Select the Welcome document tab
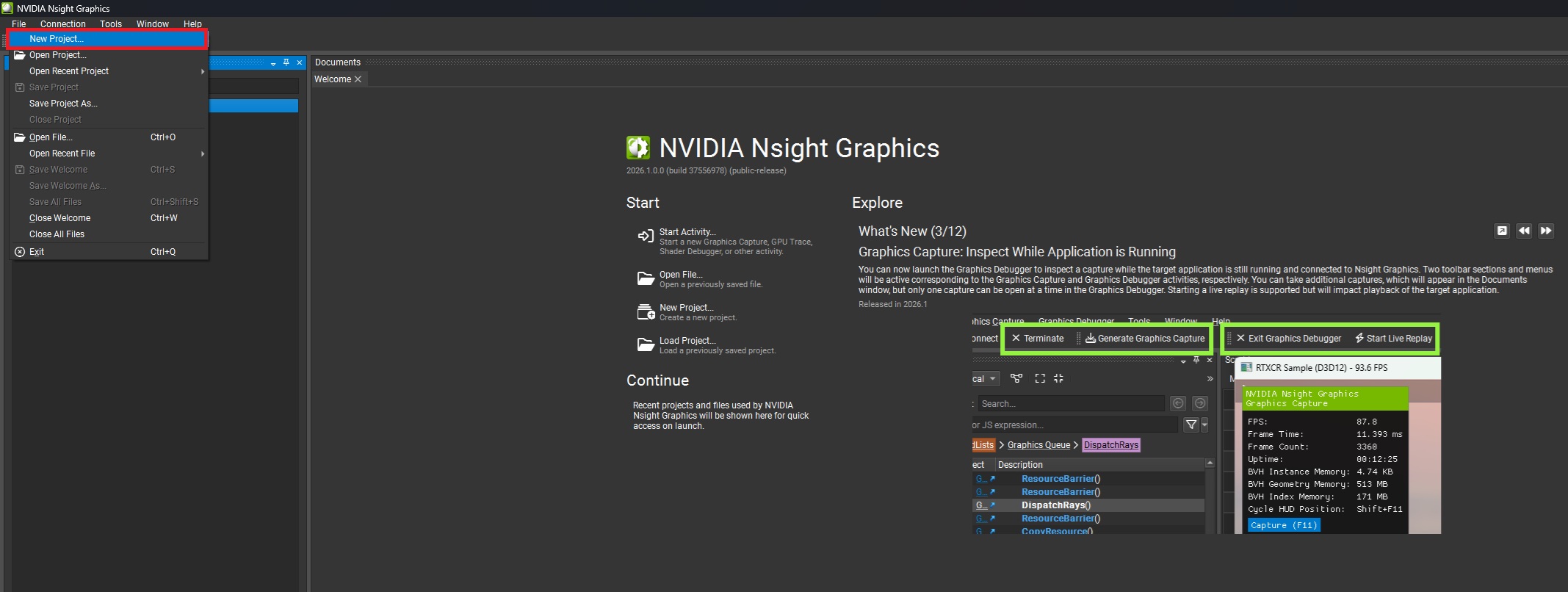The height and width of the screenshot is (592, 1568). click(332, 79)
